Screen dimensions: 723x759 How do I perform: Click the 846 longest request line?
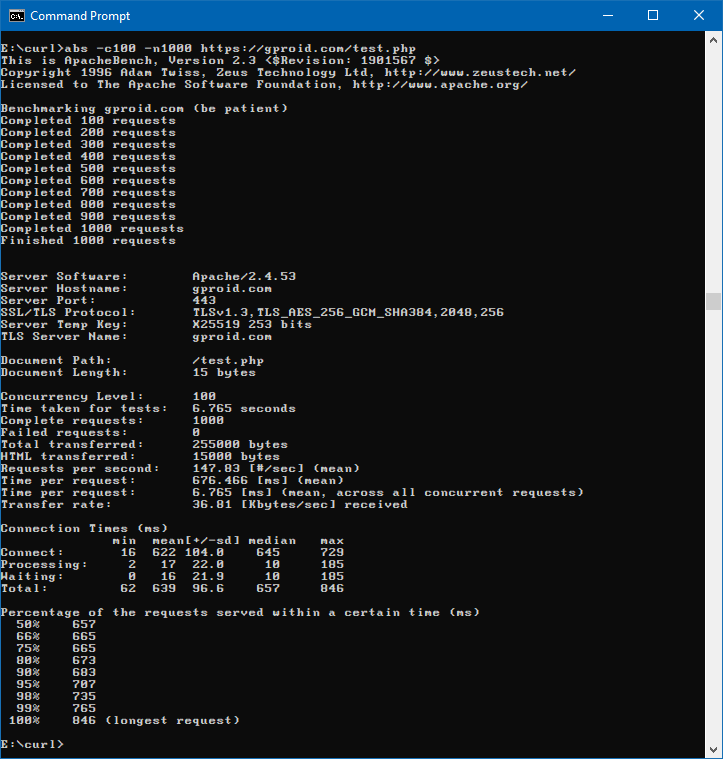pos(156,721)
